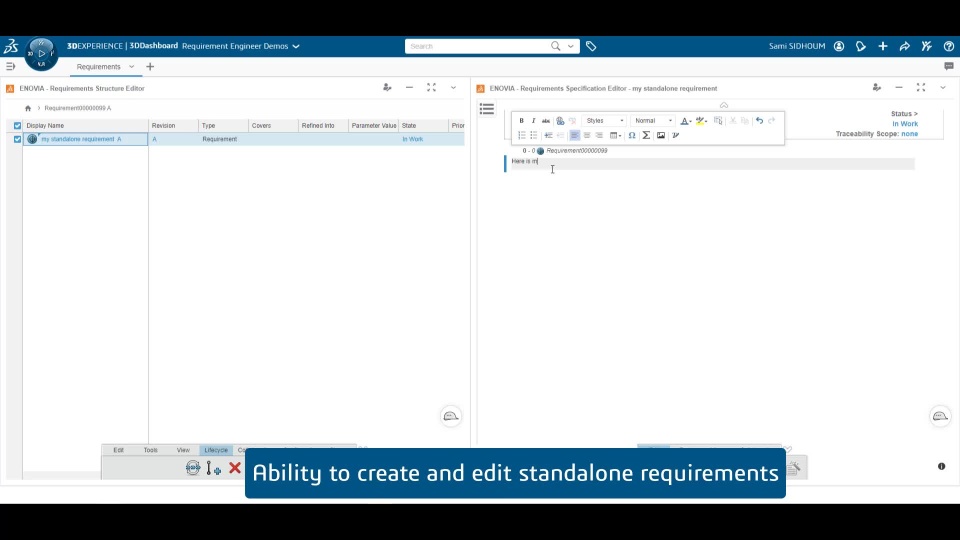Add a new dashboard tab
Image resolution: width=960 pixels, height=540 pixels.
click(x=150, y=67)
